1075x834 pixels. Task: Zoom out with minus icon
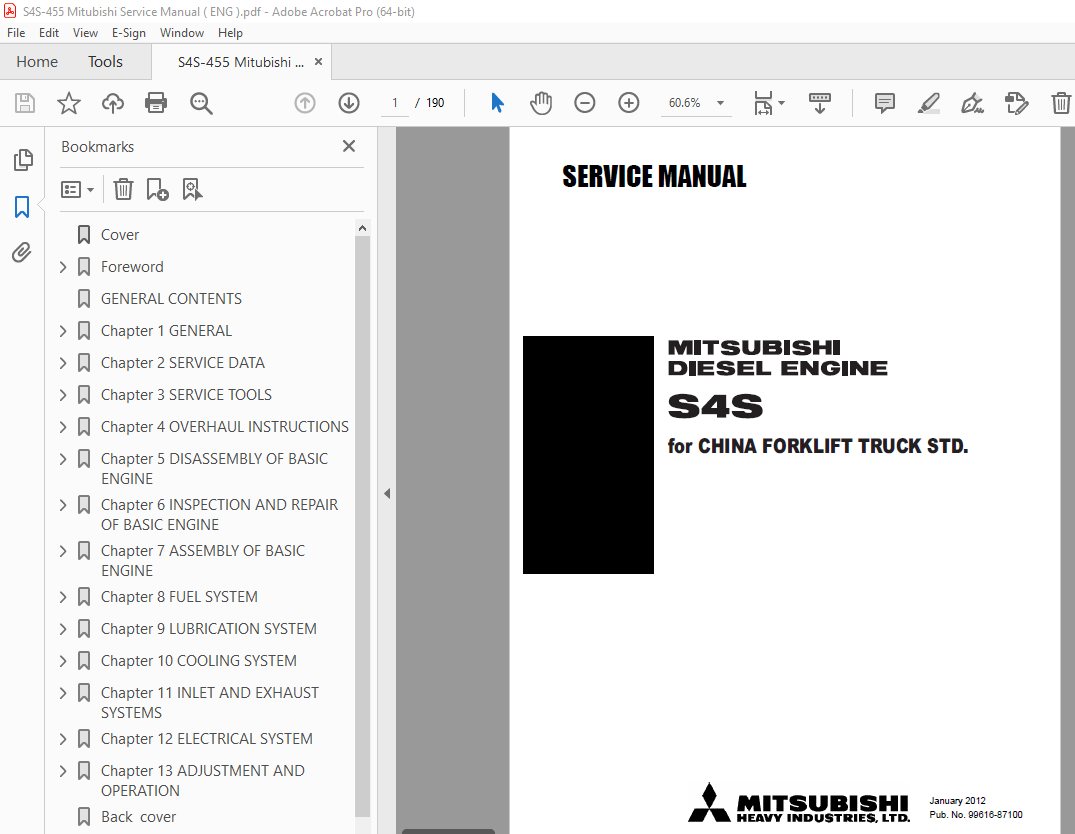tap(585, 103)
